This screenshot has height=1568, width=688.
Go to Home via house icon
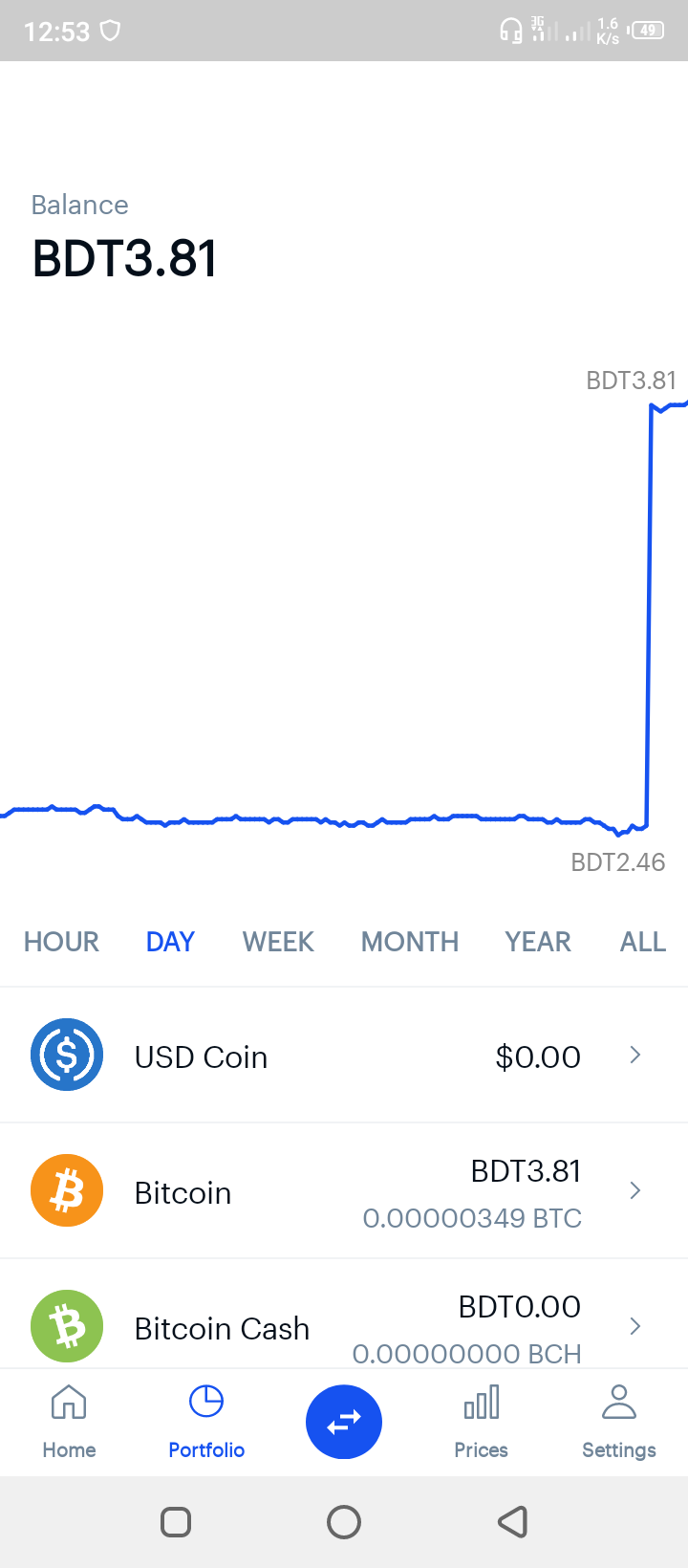[x=69, y=1403]
